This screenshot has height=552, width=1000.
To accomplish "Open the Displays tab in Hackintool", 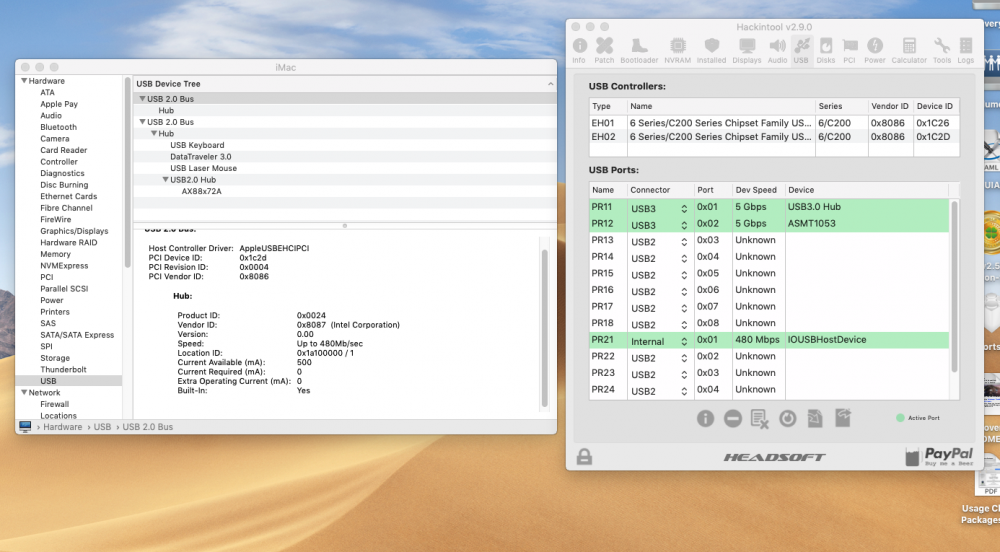I will tap(747, 50).
